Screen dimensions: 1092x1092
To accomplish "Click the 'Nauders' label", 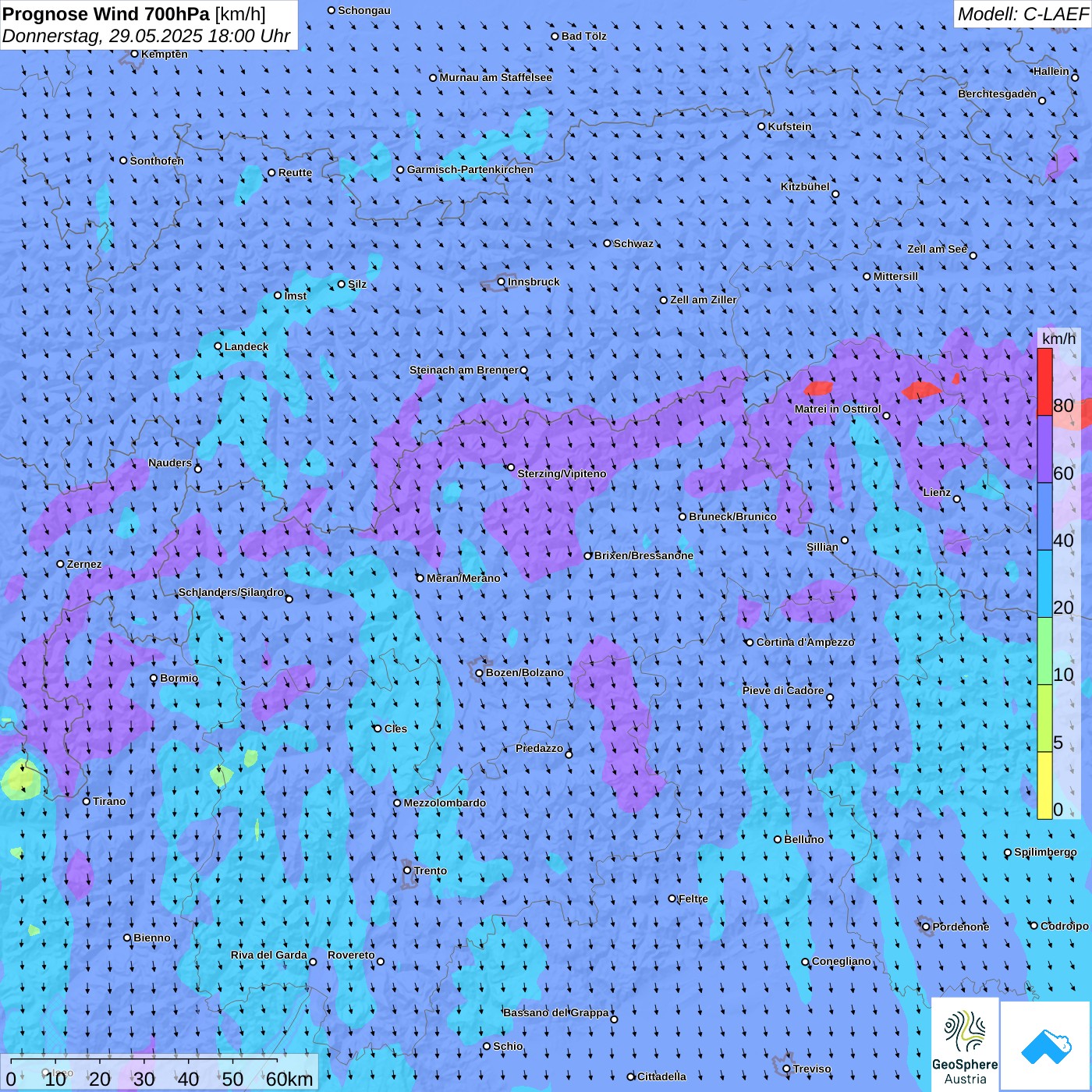I will click(x=170, y=463).
